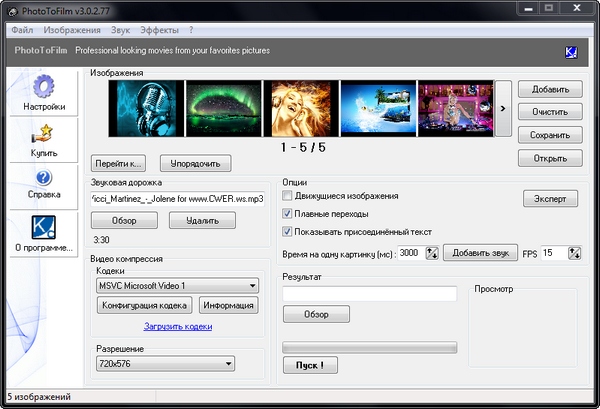600x409 pixels.
Task: Toggle Плавные переходы checkbox
Action: 288,214
